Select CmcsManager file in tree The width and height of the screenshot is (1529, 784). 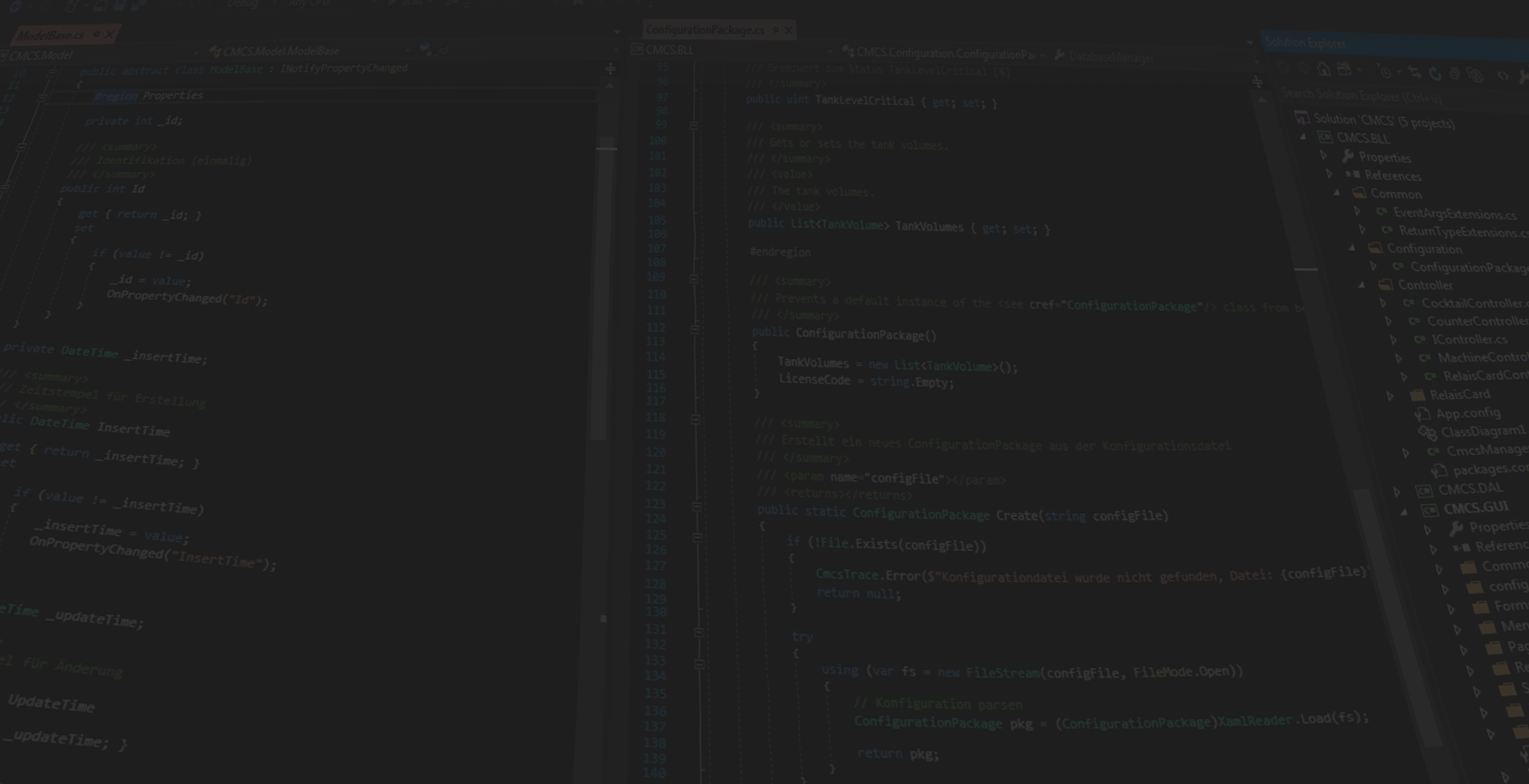(1487, 451)
